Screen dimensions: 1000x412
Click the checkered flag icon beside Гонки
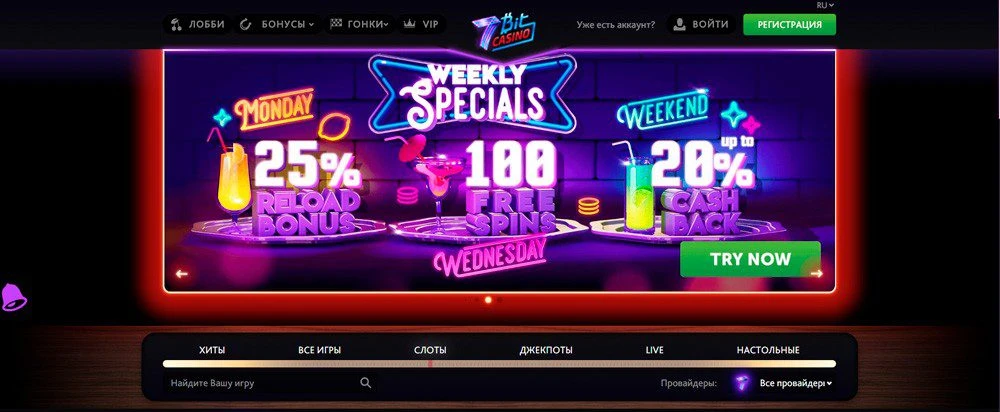pos(336,24)
